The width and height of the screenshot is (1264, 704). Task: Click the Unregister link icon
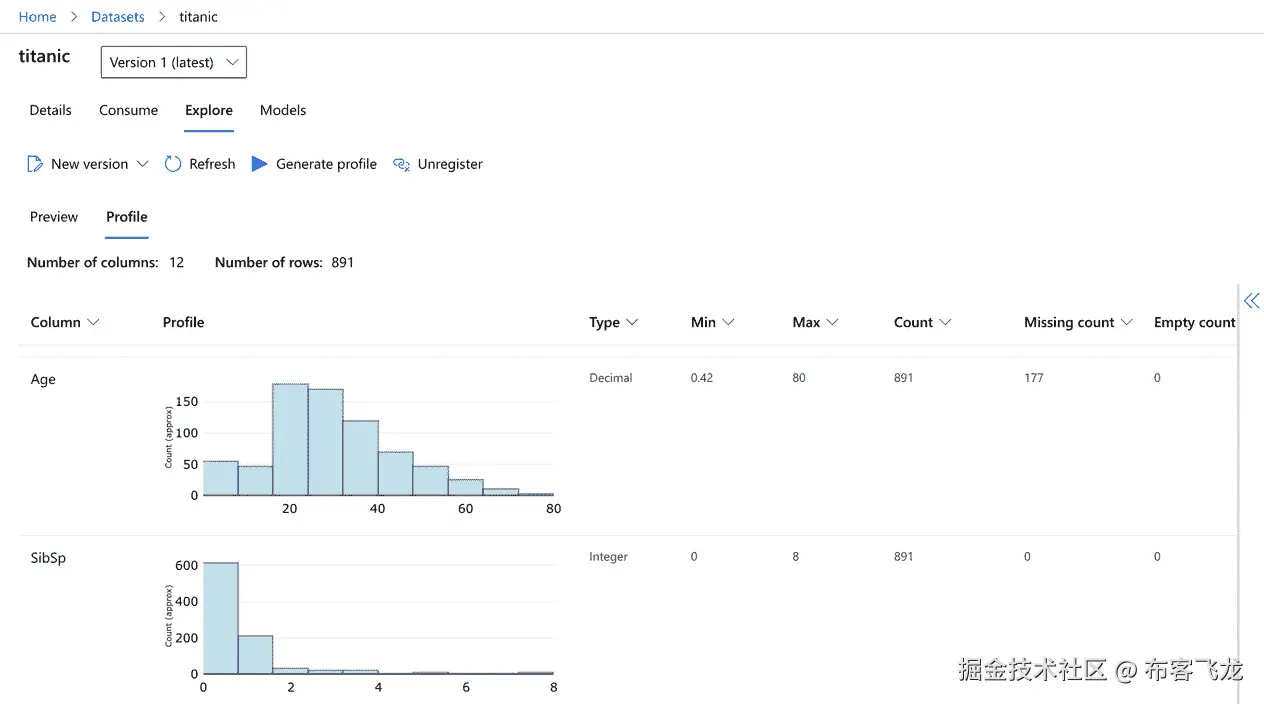coord(402,164)
